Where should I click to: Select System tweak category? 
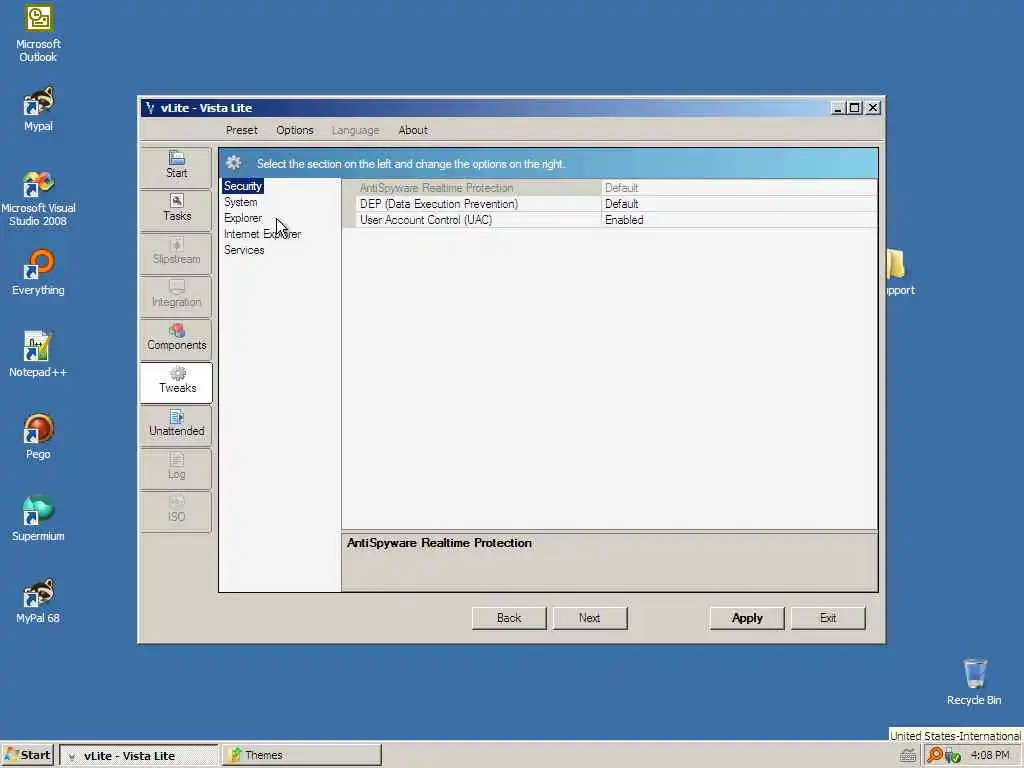click(x=240, y=202)
